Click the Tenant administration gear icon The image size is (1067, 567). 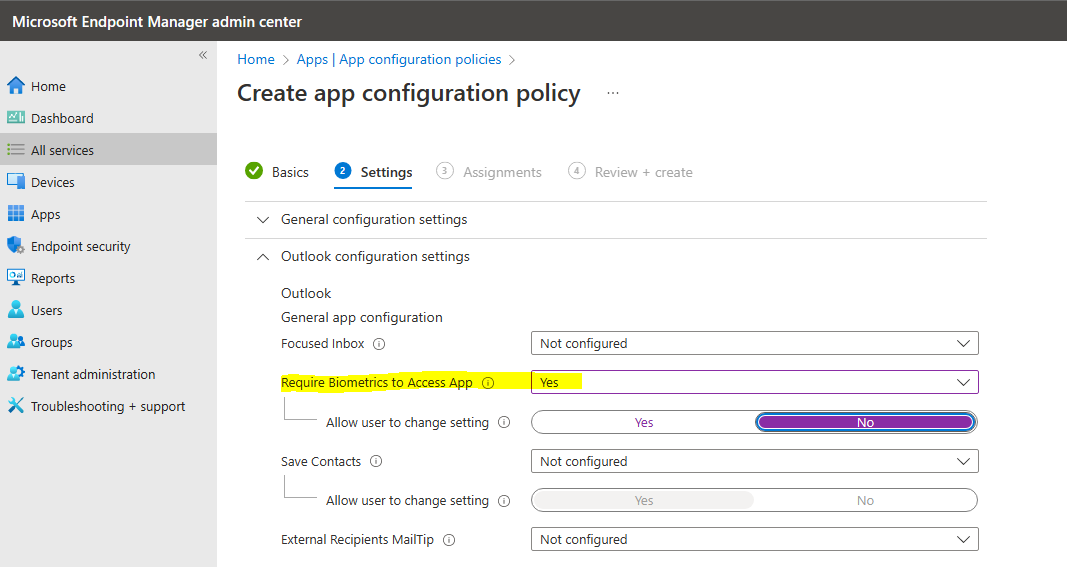[16, 374]
